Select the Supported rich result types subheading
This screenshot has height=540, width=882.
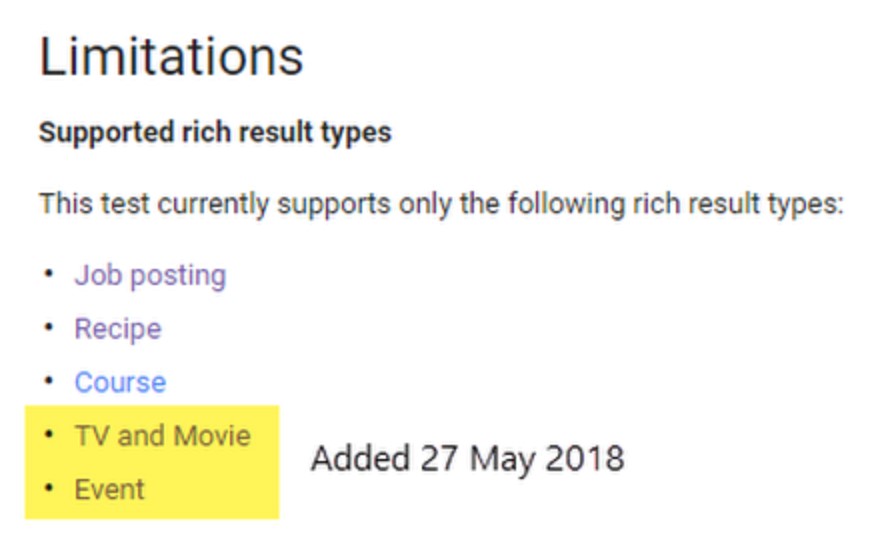pyautogui.click(x=215, y=133)
